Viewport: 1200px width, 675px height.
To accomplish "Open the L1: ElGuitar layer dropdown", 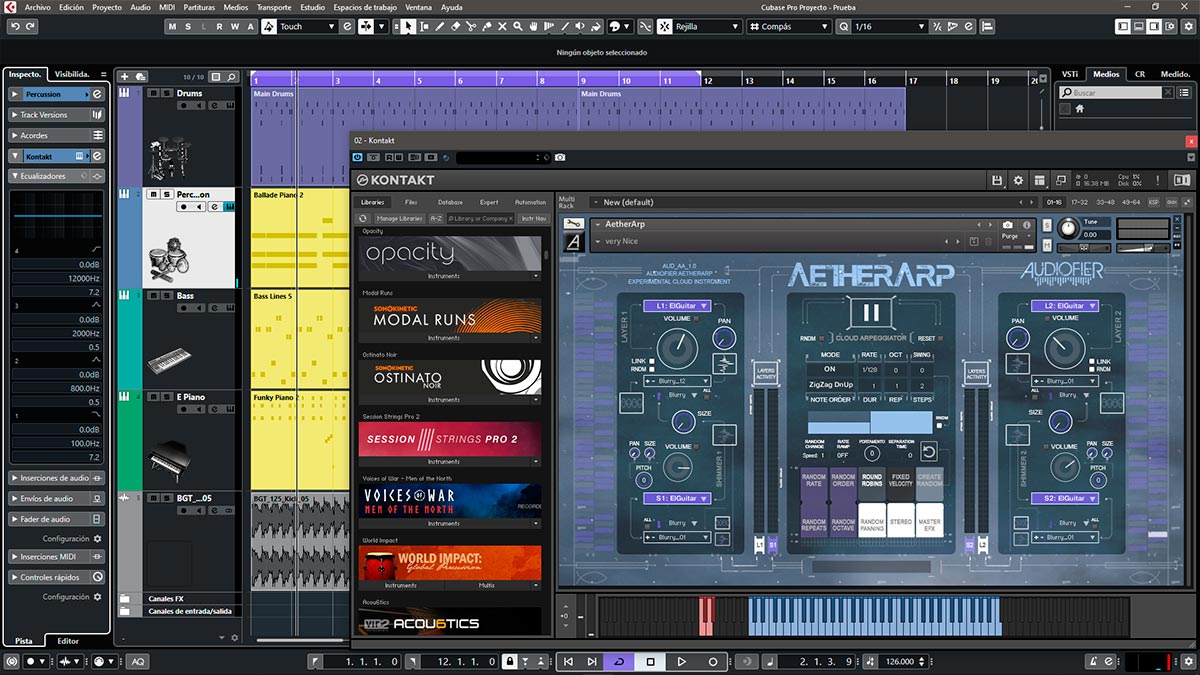I will pos(677,306).
